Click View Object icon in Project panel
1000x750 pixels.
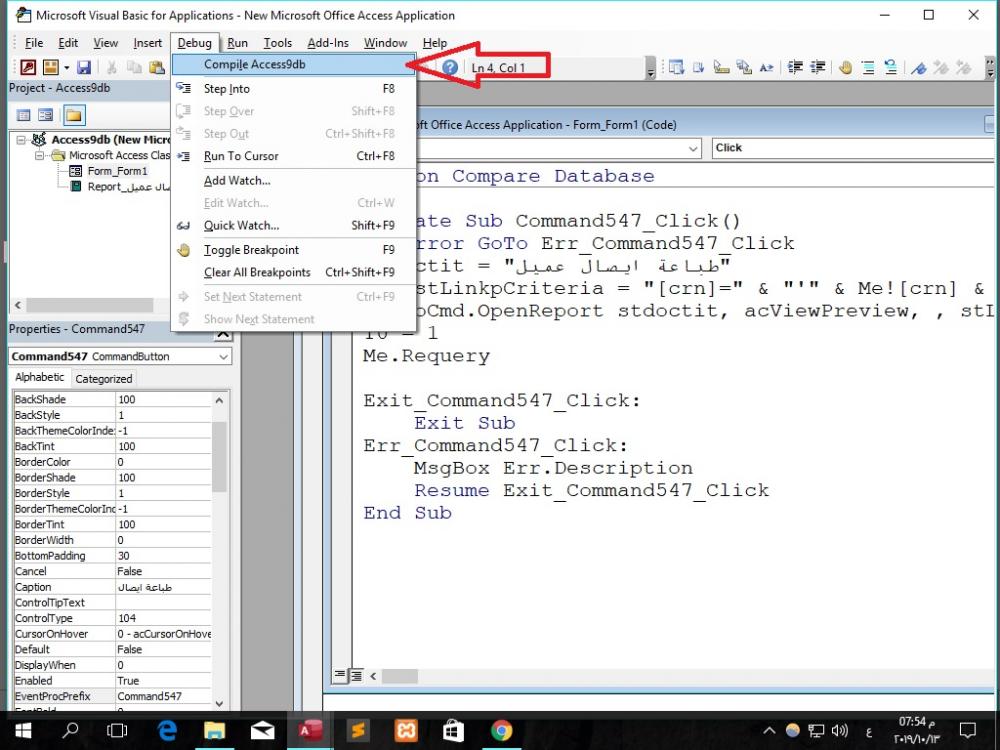pyautogui.click(x=45, y=115)
